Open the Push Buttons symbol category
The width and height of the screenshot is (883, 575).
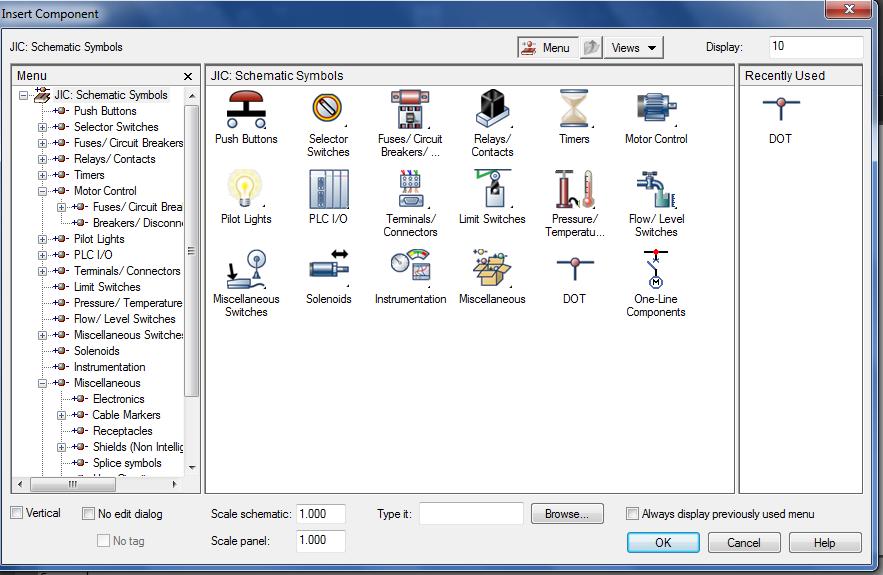pyautogui.click(x=246, y=109)
